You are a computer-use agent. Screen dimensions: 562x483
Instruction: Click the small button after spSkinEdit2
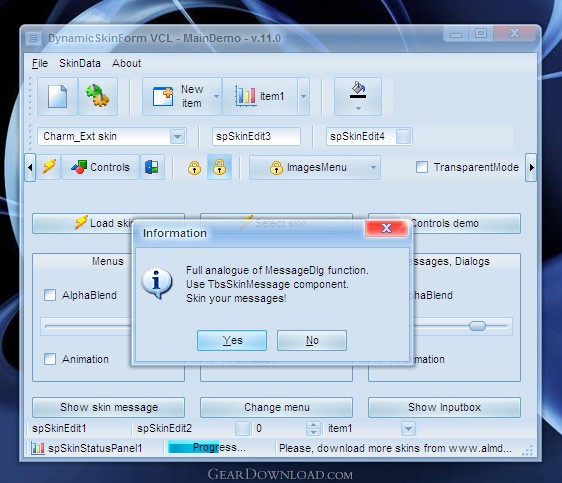(x=242, y=429)
